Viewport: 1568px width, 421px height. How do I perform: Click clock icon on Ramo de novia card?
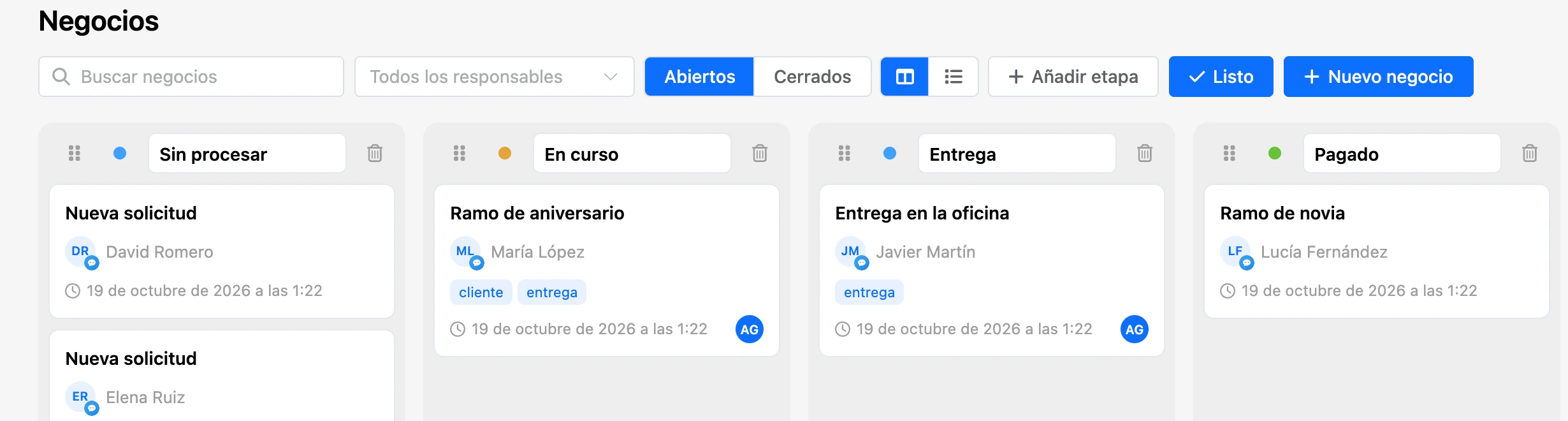[x=1228, y=291]
